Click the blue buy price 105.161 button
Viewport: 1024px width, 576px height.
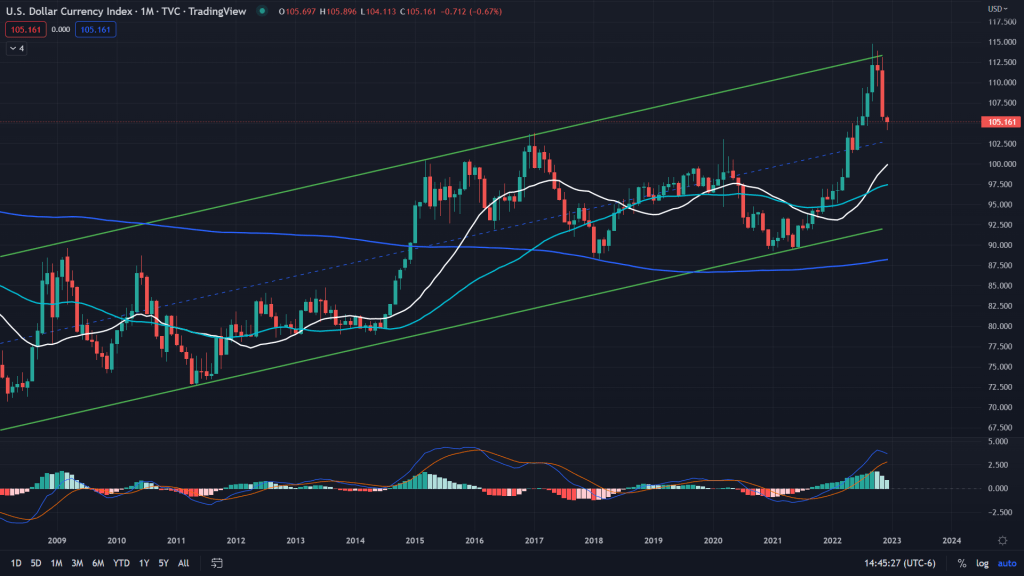(96, 30)
